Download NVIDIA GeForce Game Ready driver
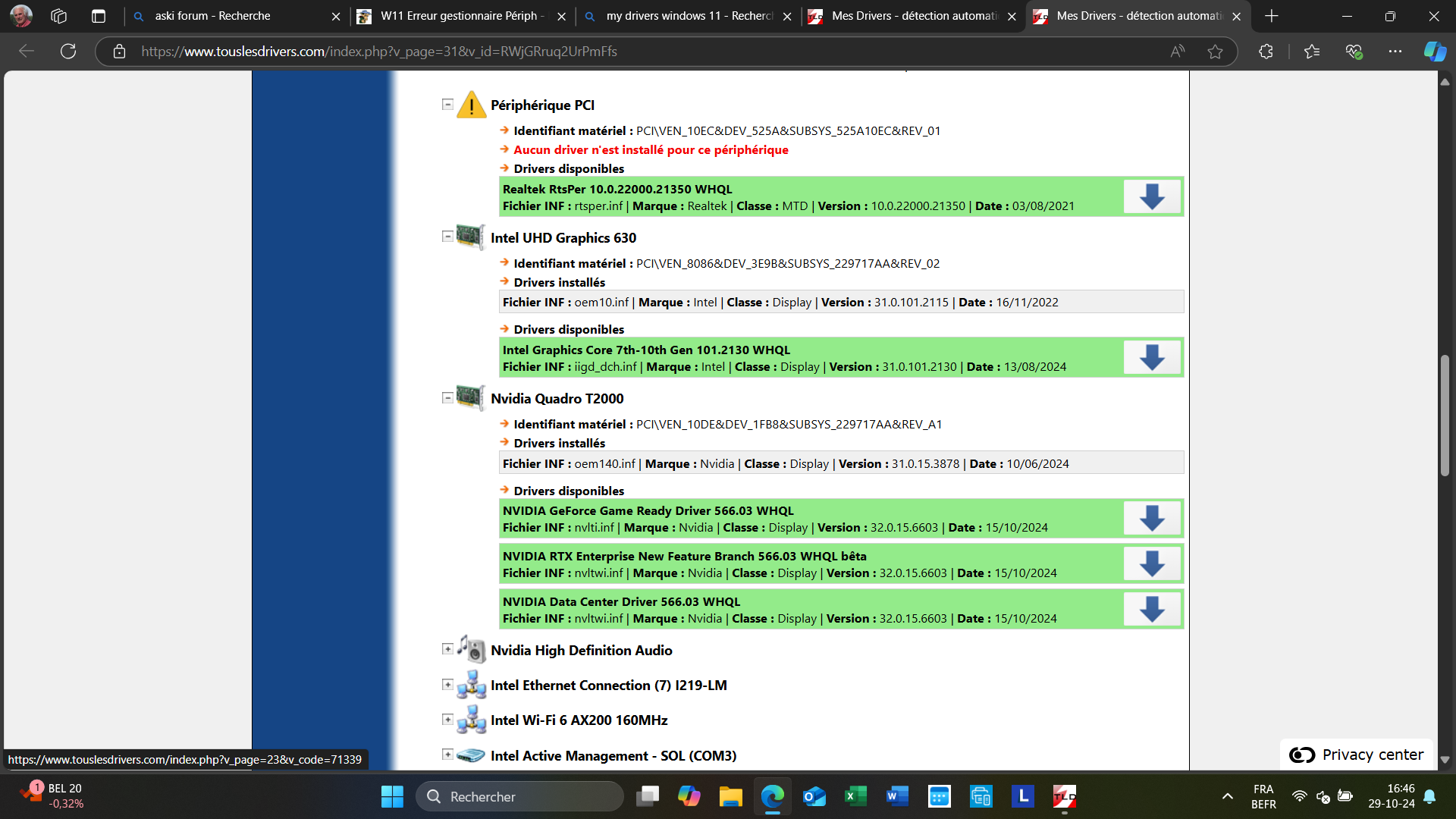This screenshot has width=1456, height=819. (x=1151, y=519)
